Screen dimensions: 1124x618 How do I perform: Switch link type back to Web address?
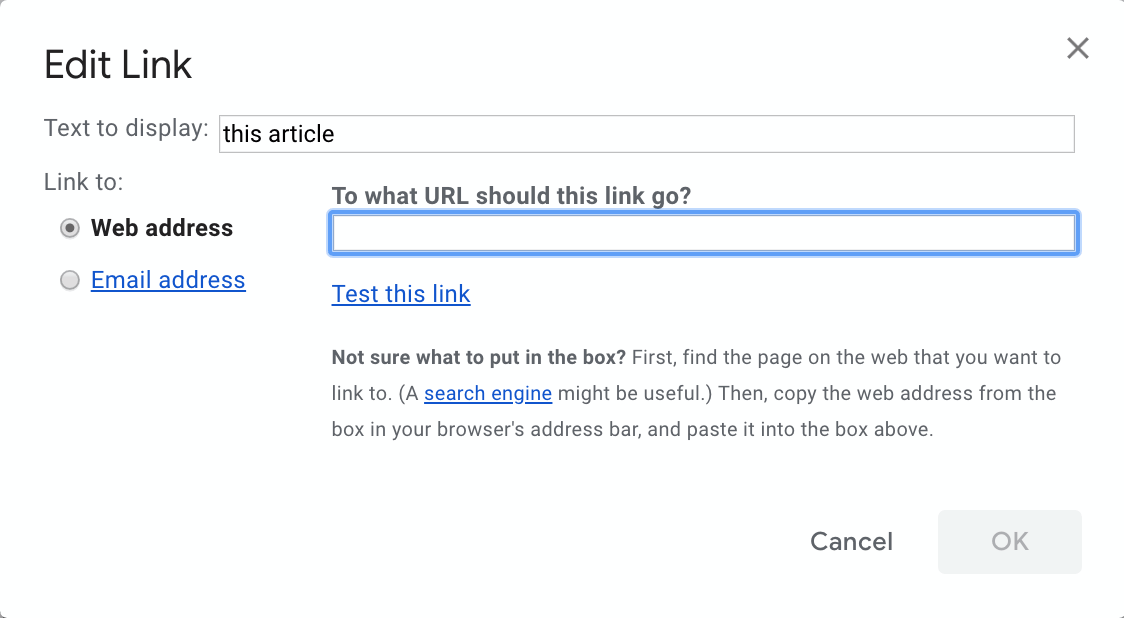(x=69, y=228)
